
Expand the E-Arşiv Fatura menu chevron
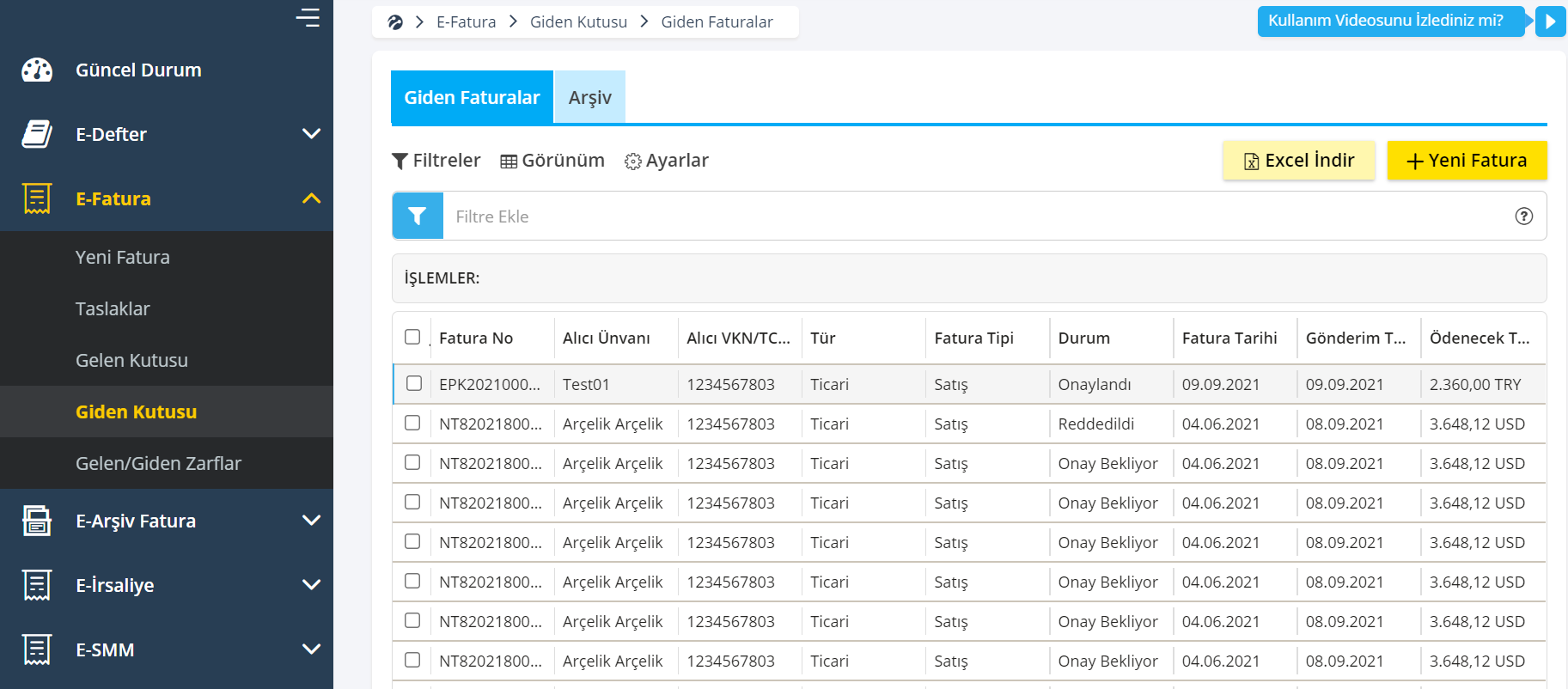[311, 521]
